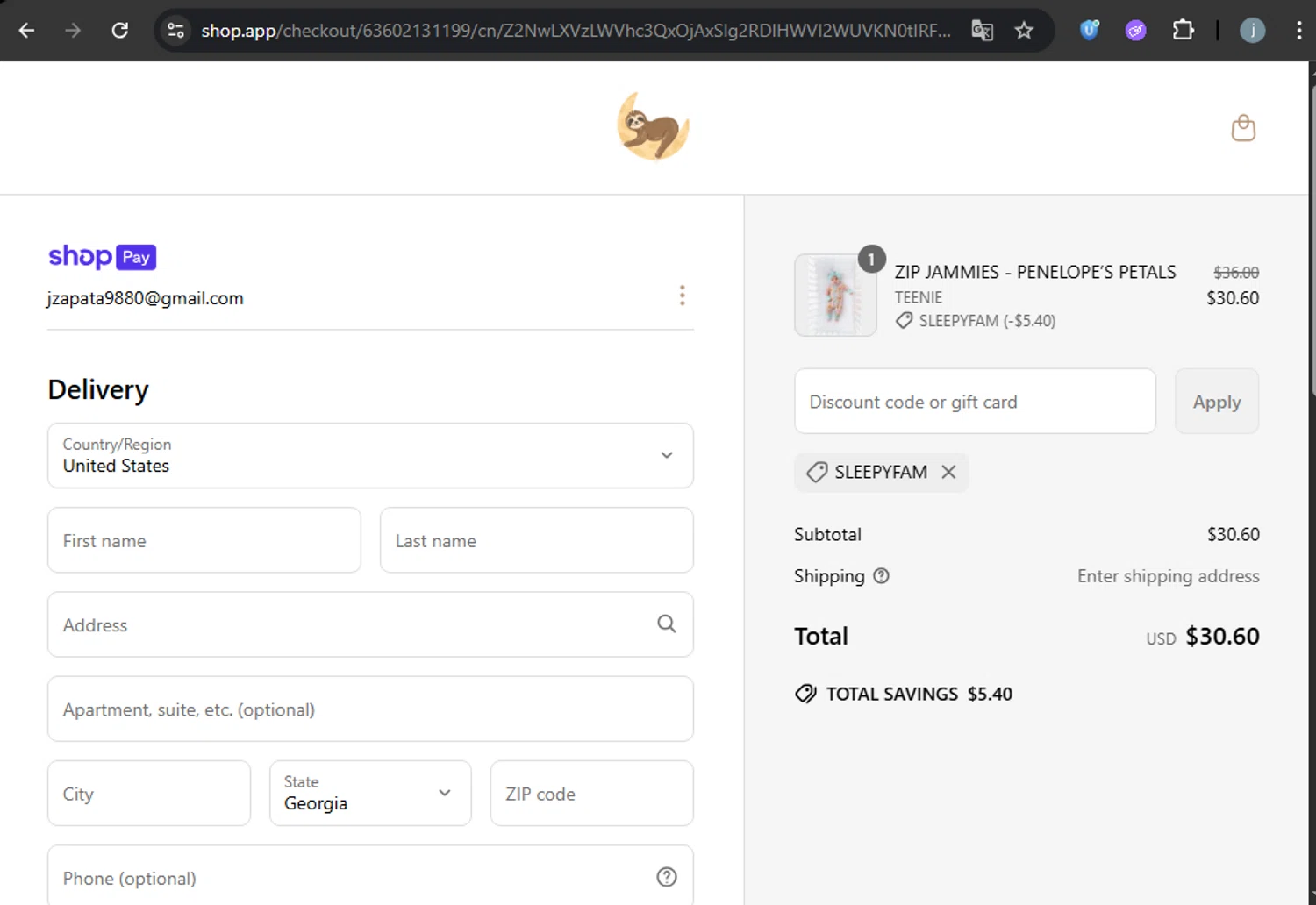Open the Chrome profile avatar

1252,31
